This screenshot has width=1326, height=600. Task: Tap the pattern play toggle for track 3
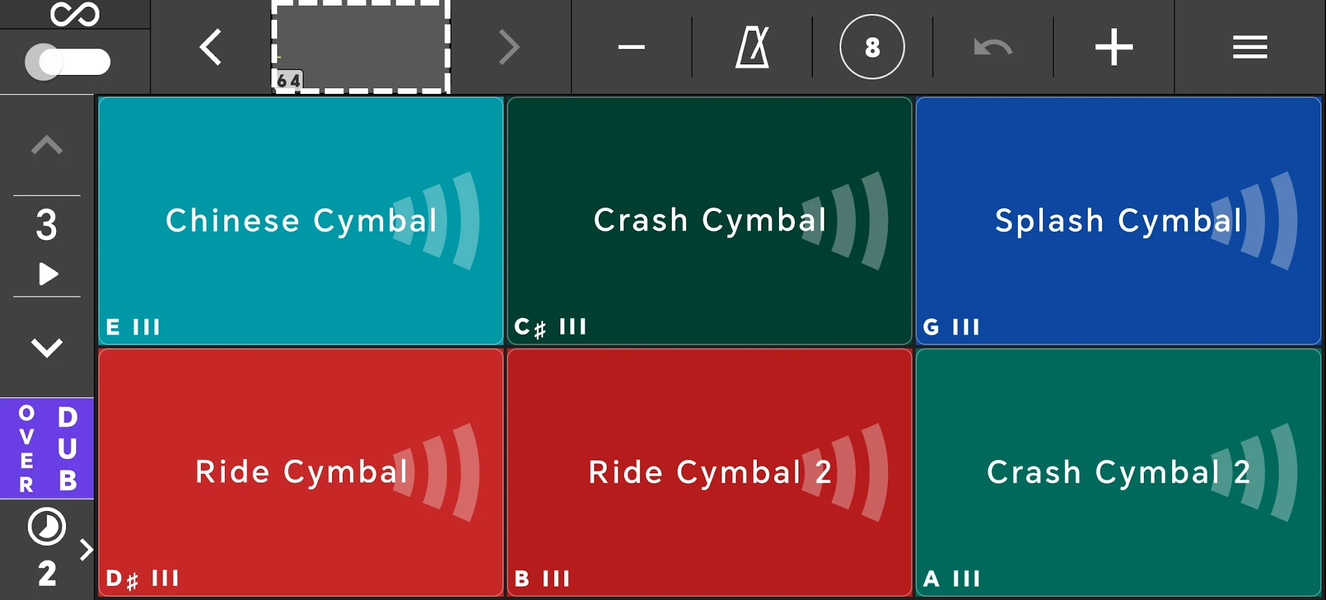[x=46, y=275]
